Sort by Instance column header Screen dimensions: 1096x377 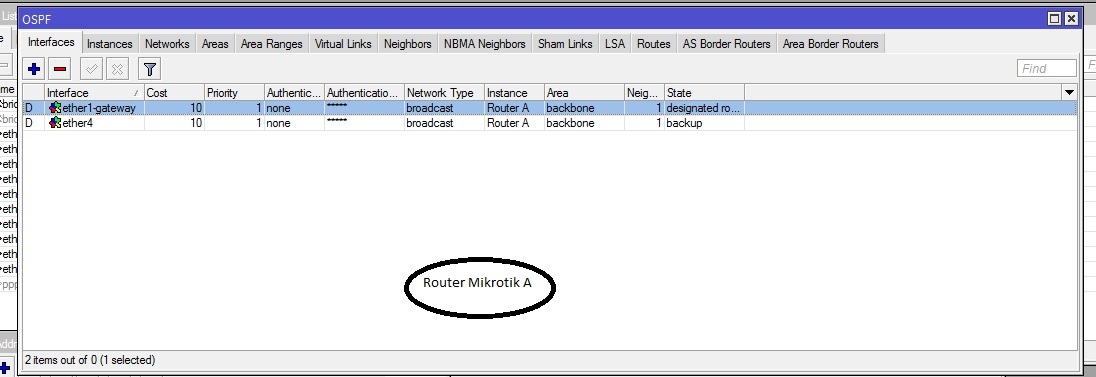(514, 92)
